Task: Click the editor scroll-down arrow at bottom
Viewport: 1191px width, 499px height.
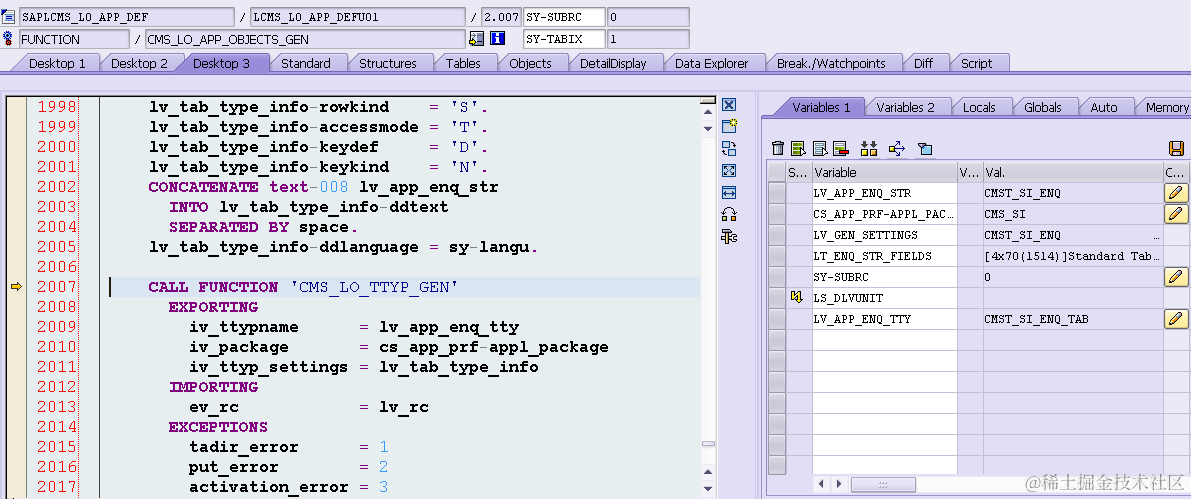Action: coord(708,488)
